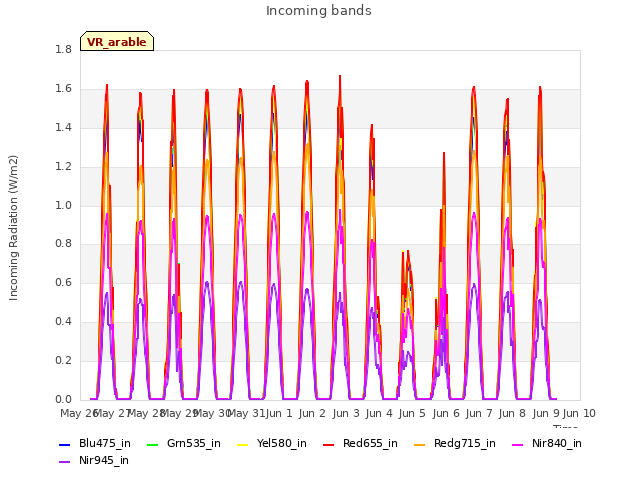Toggle the Nir945_in legend entry
The image size is (640, 480).
(94, 461)
